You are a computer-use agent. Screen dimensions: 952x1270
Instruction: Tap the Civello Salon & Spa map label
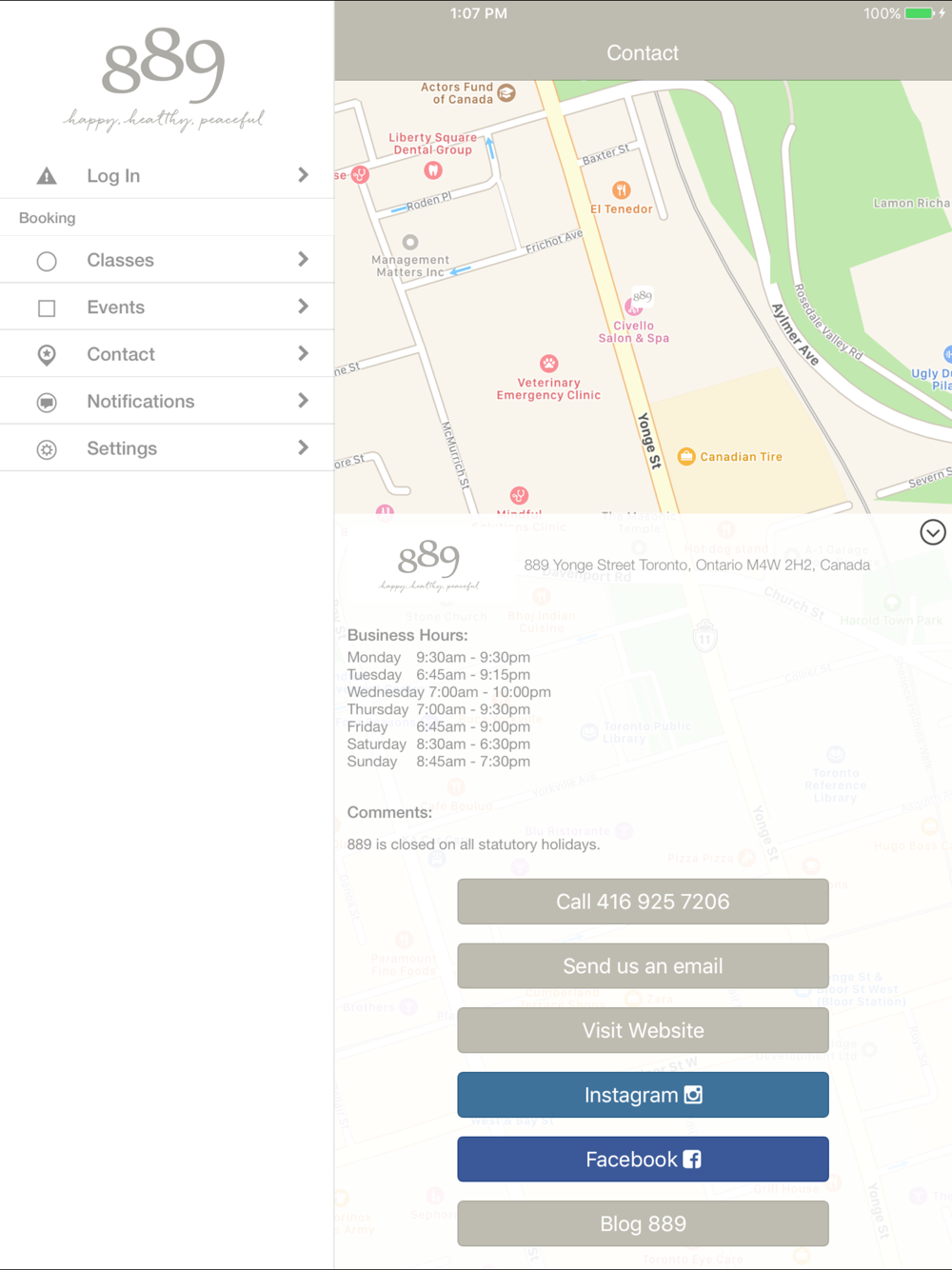(x=634, y=331)
